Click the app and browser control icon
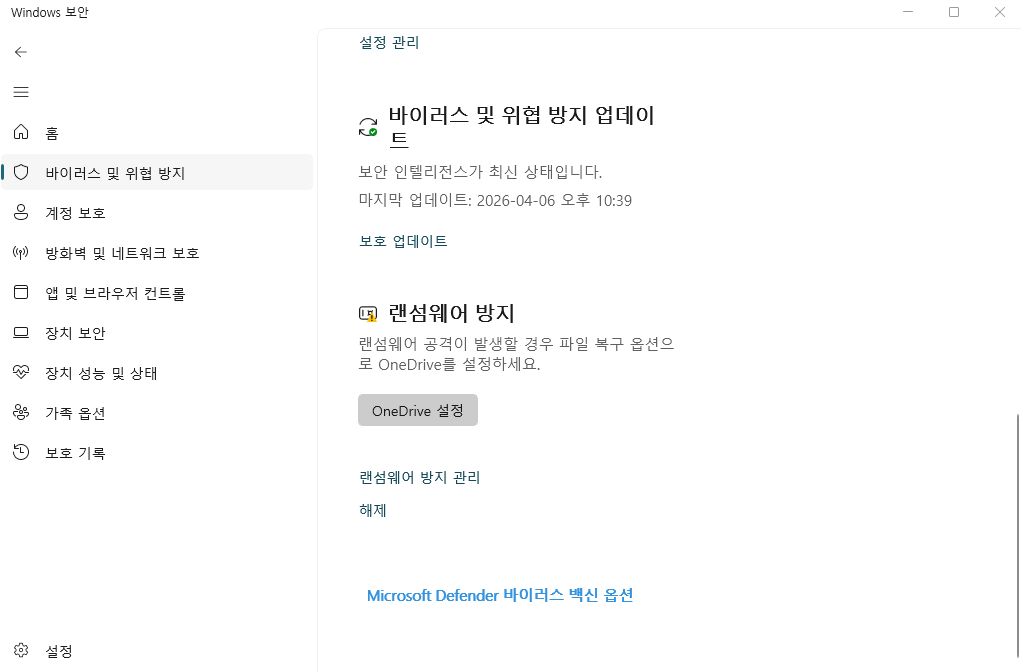The height and width of the screenshot is (672, 1021). pyautogui.click(x=21, y=292)
